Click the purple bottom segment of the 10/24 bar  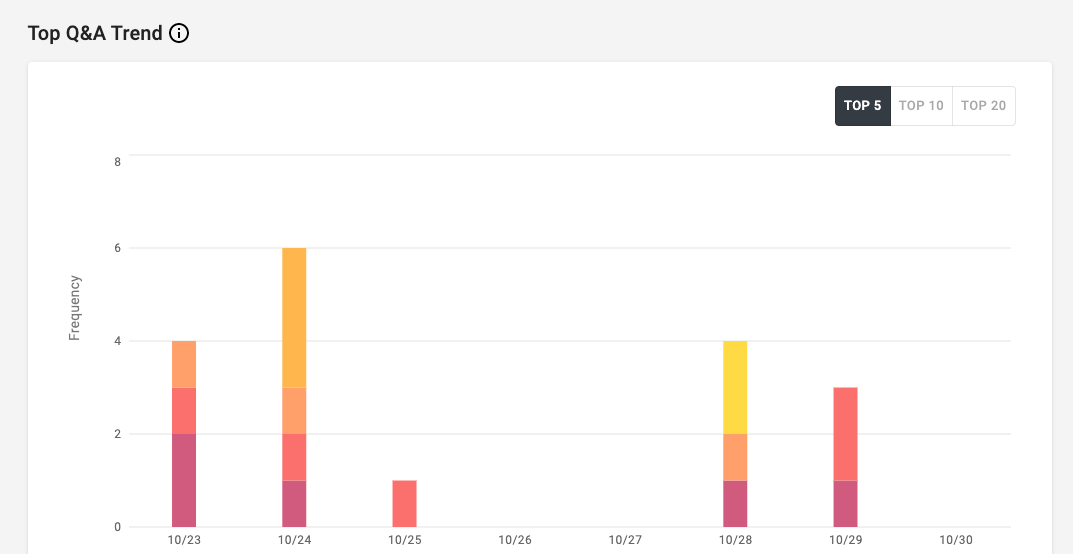294,503
